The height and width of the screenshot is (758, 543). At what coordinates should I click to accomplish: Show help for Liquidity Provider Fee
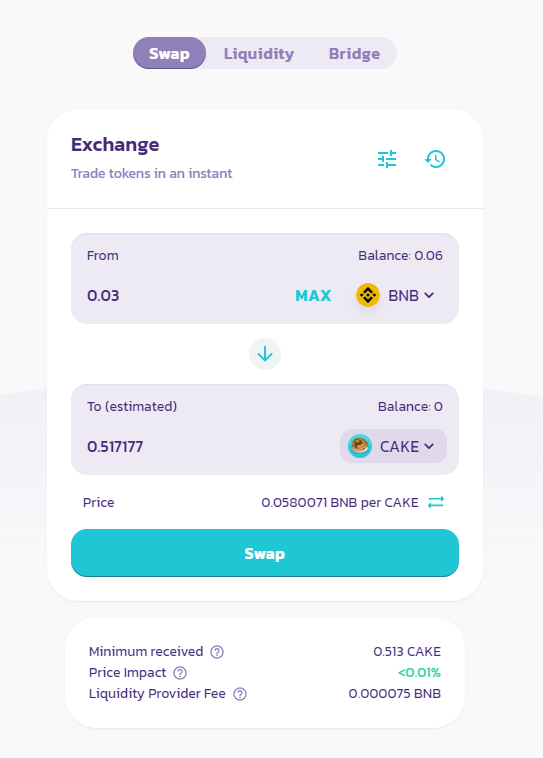240,694
